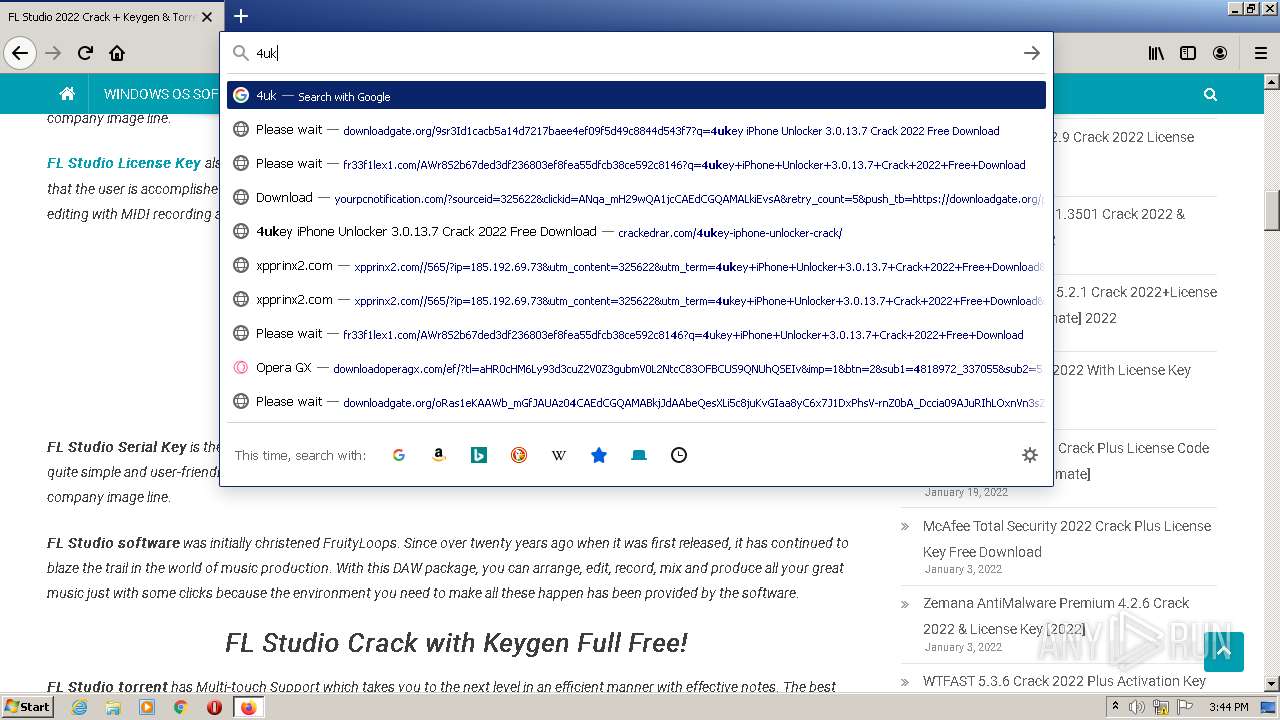The image size is (1280, 720).
Task: Click the address bar input field
Action: [635, 53]
